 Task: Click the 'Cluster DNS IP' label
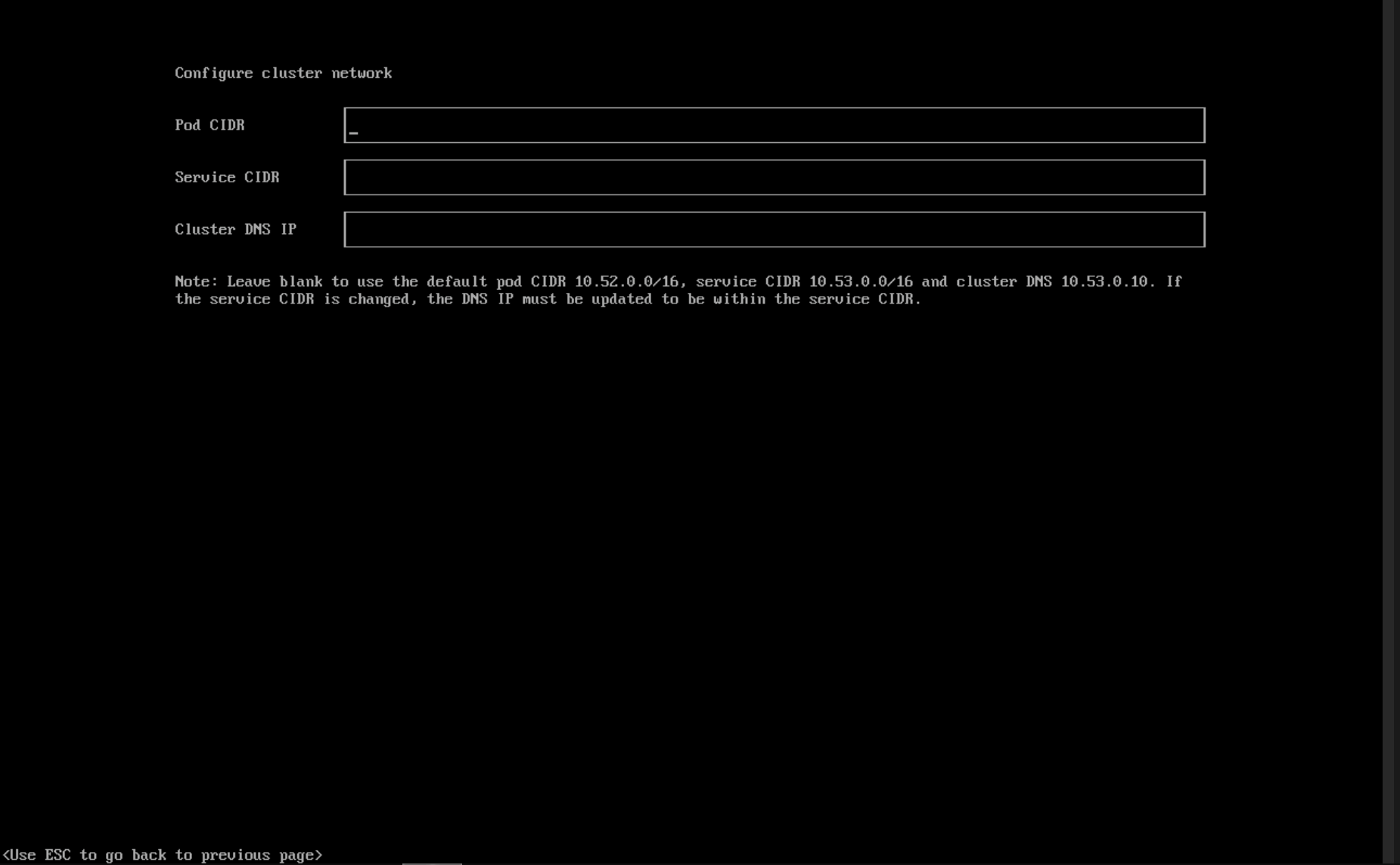point(235,229)
